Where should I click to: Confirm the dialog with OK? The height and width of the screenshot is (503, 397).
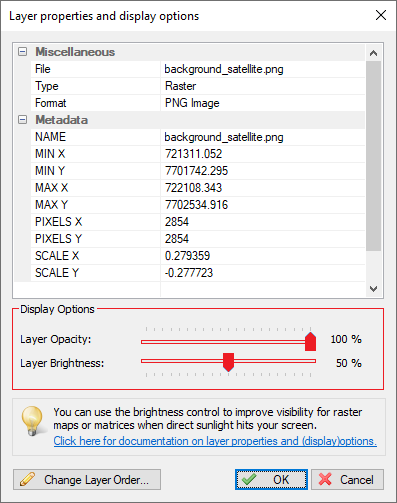pyautogui.click(x=271, y=479)
